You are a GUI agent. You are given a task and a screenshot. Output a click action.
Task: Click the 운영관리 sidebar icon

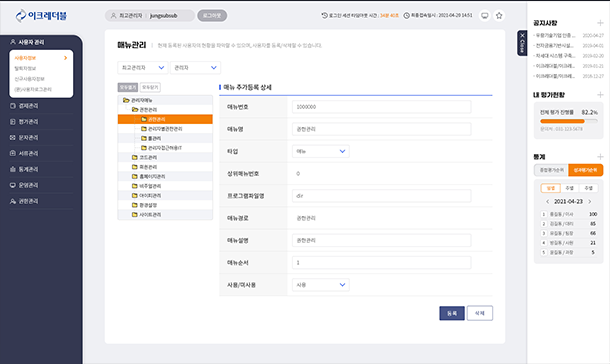[13, 185]
